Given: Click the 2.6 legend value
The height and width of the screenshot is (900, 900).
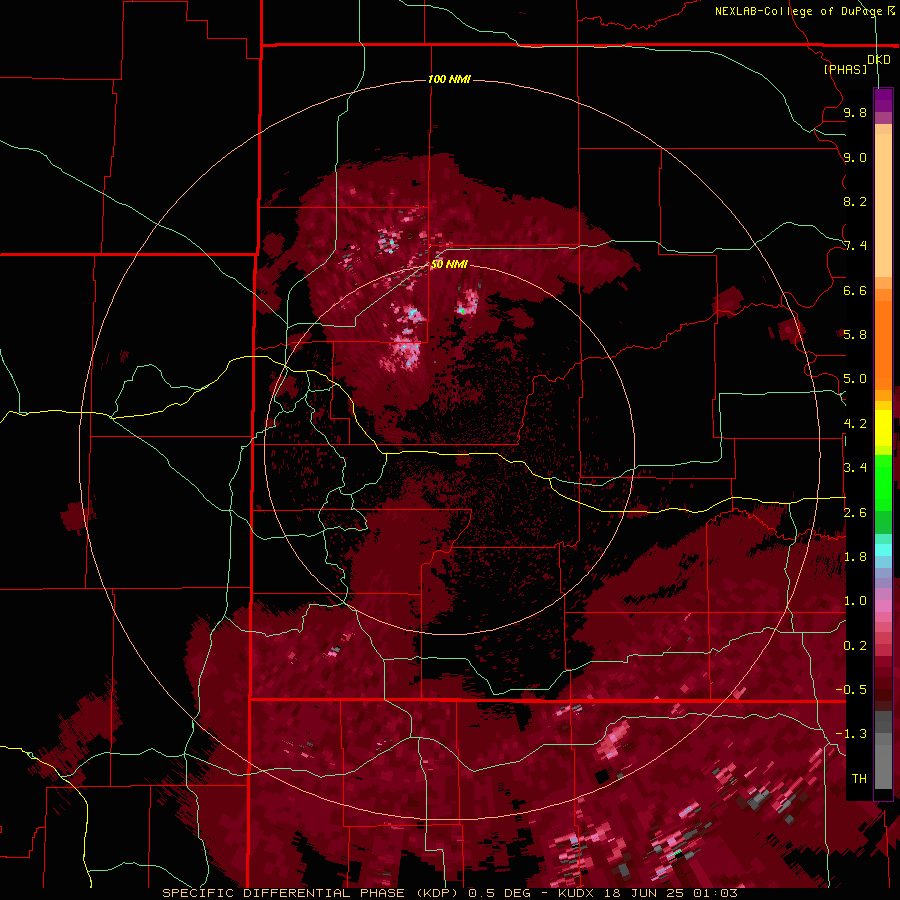Looking at the screenshot, I should click(x=855, y=513).
